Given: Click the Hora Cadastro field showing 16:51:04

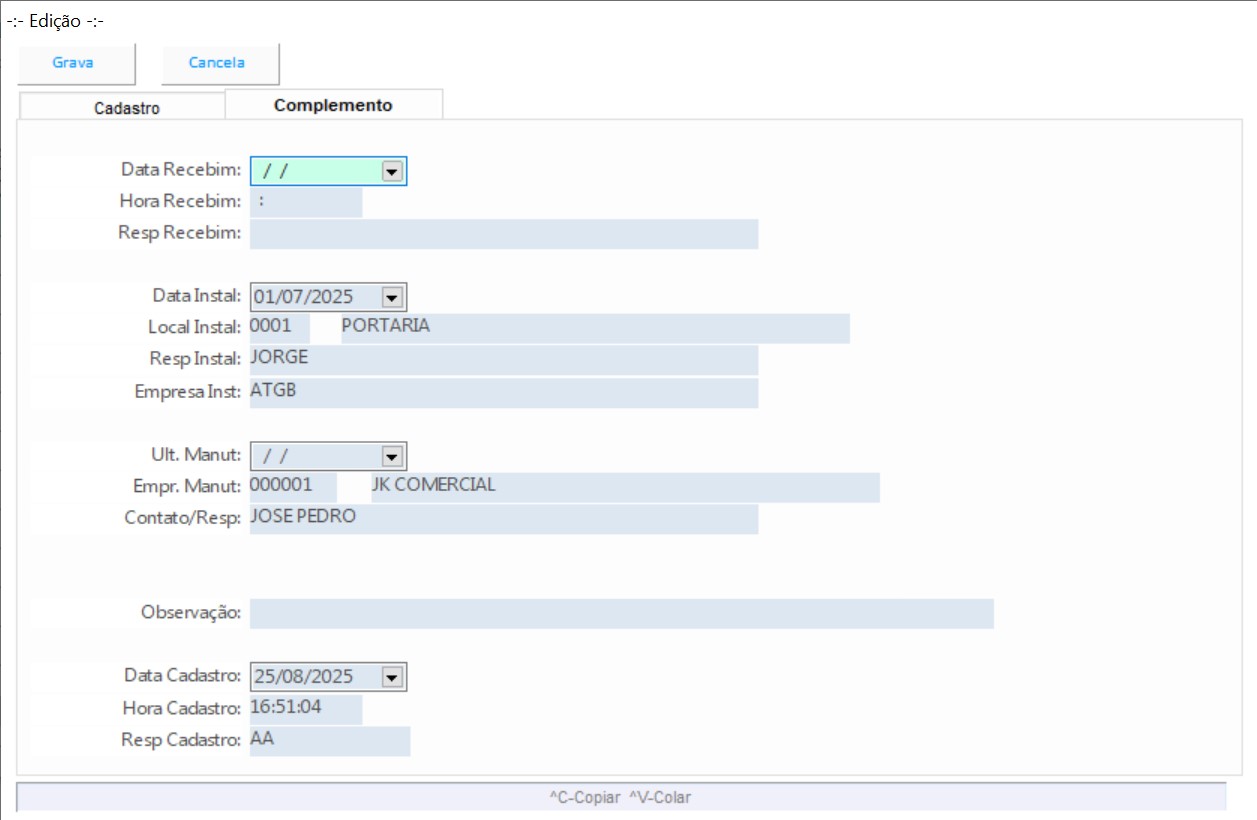Looking at the screenshot, I should tap(305, 709).
